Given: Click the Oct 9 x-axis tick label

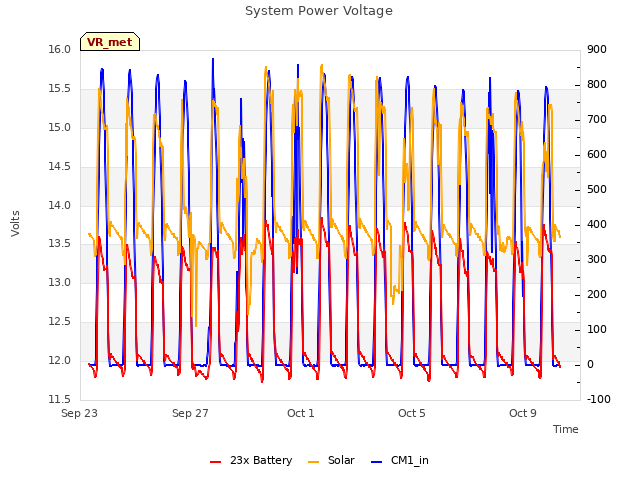Looking at the screenshot, I should pos(523,413).
